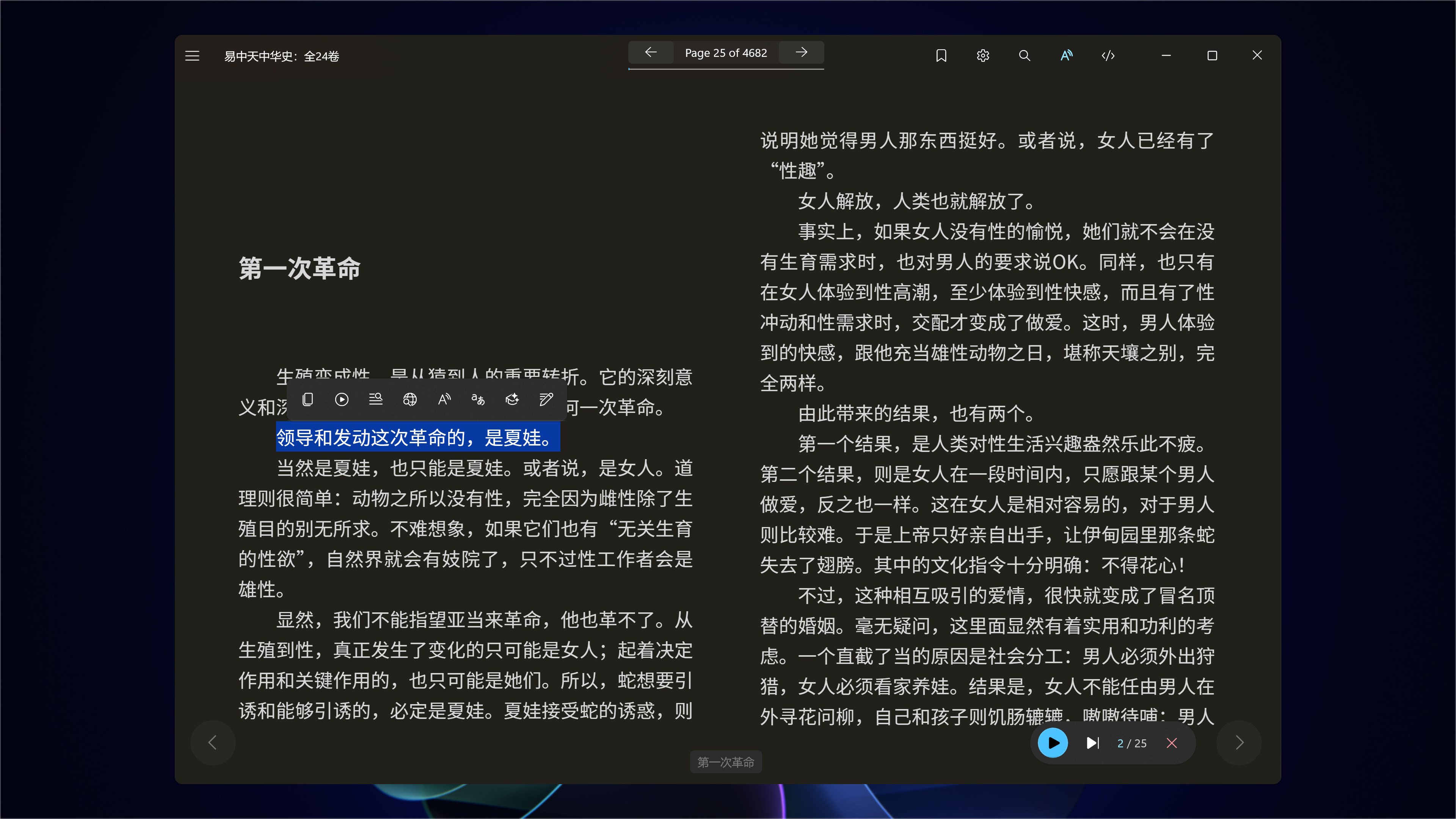
Task: Go to the next page with forward arrow
Action: [x=801, y=53]
